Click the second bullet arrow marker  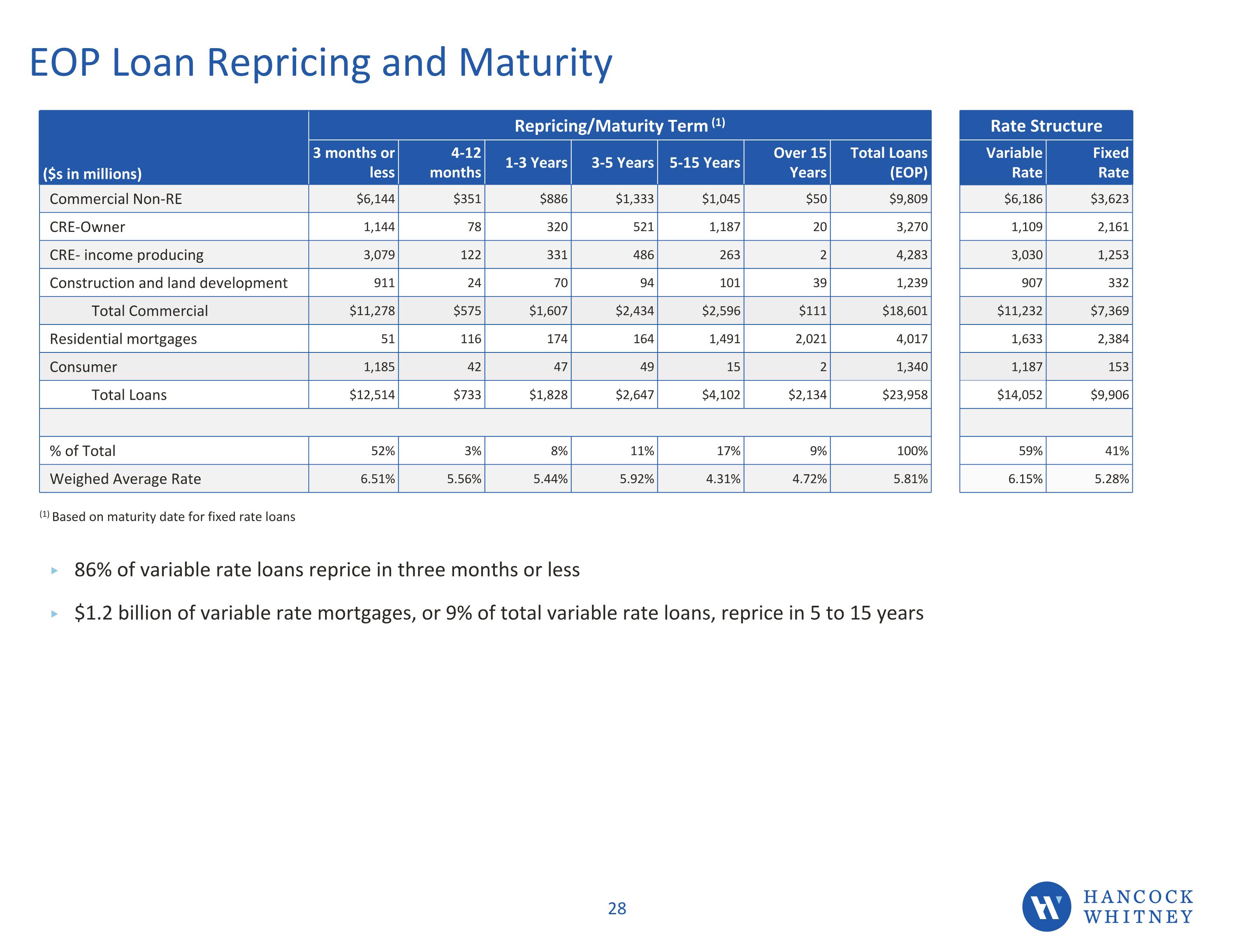coord(55,614)
